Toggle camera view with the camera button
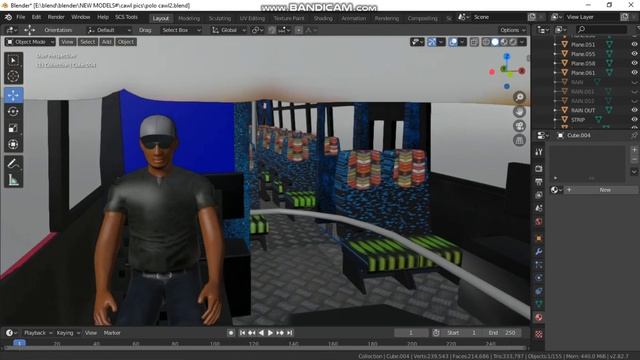 click(519, 126)
